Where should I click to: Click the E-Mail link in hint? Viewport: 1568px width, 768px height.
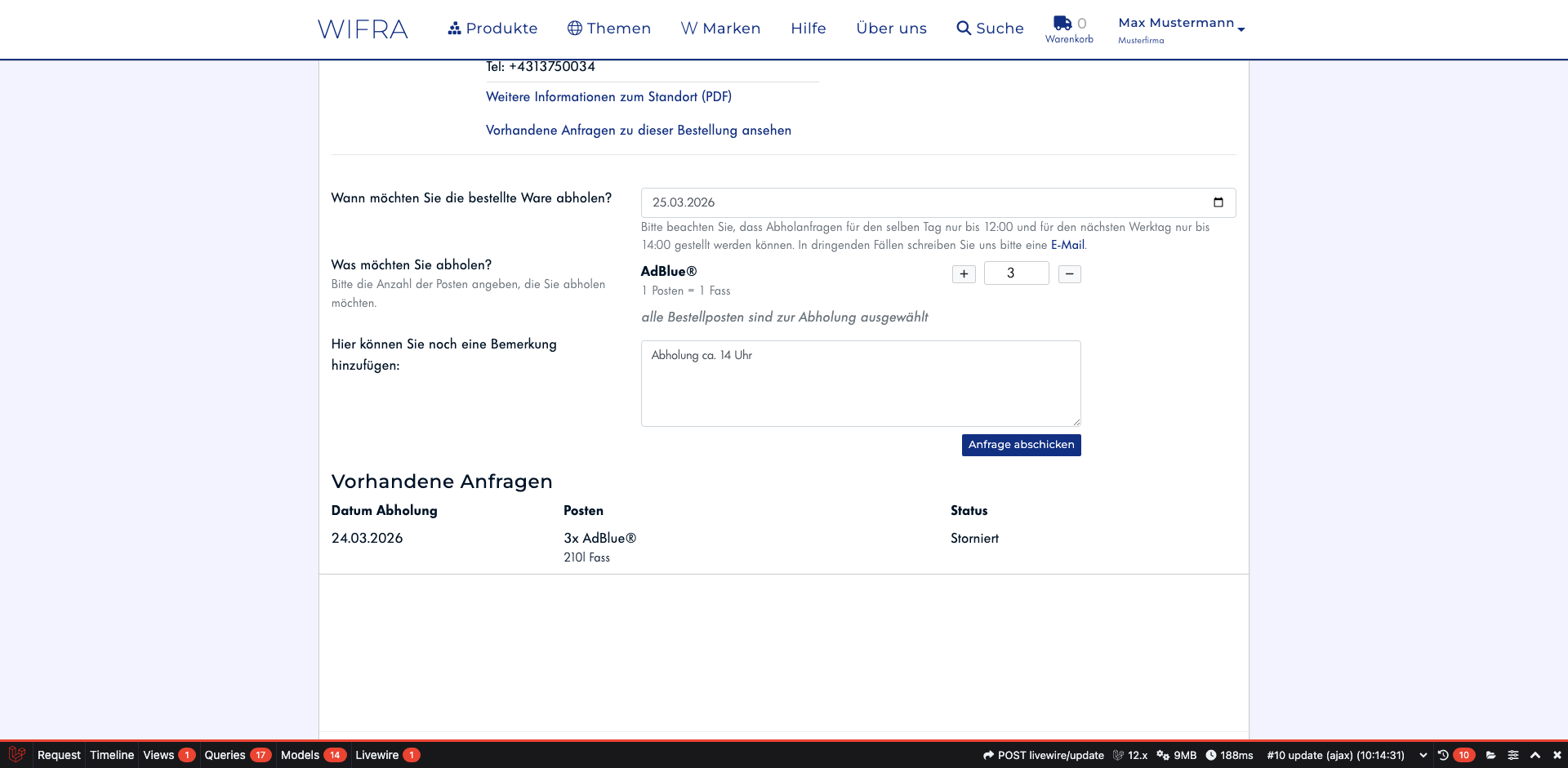click(1067, 245)
